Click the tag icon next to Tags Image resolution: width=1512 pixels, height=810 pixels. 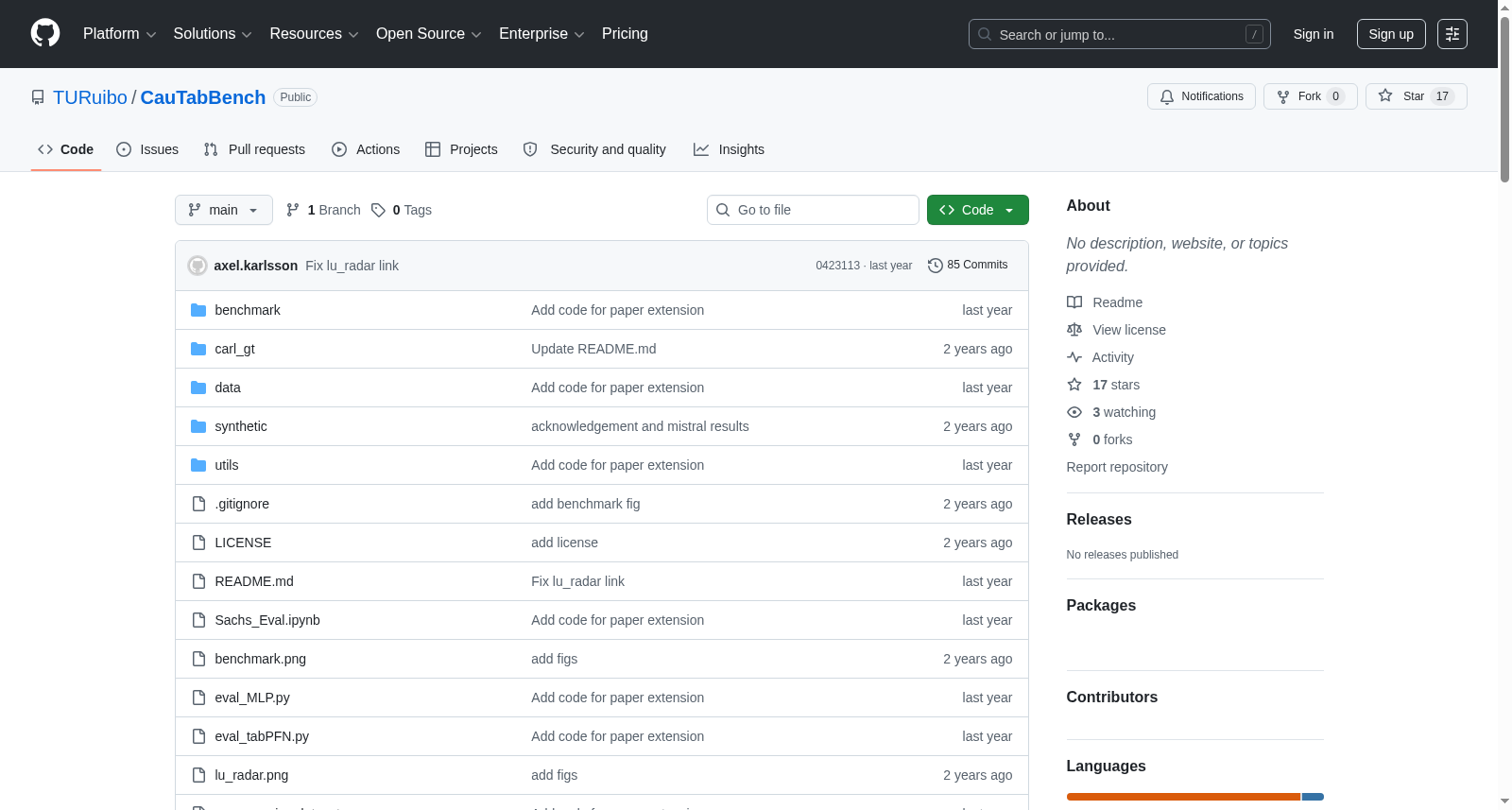coord(378,210)
